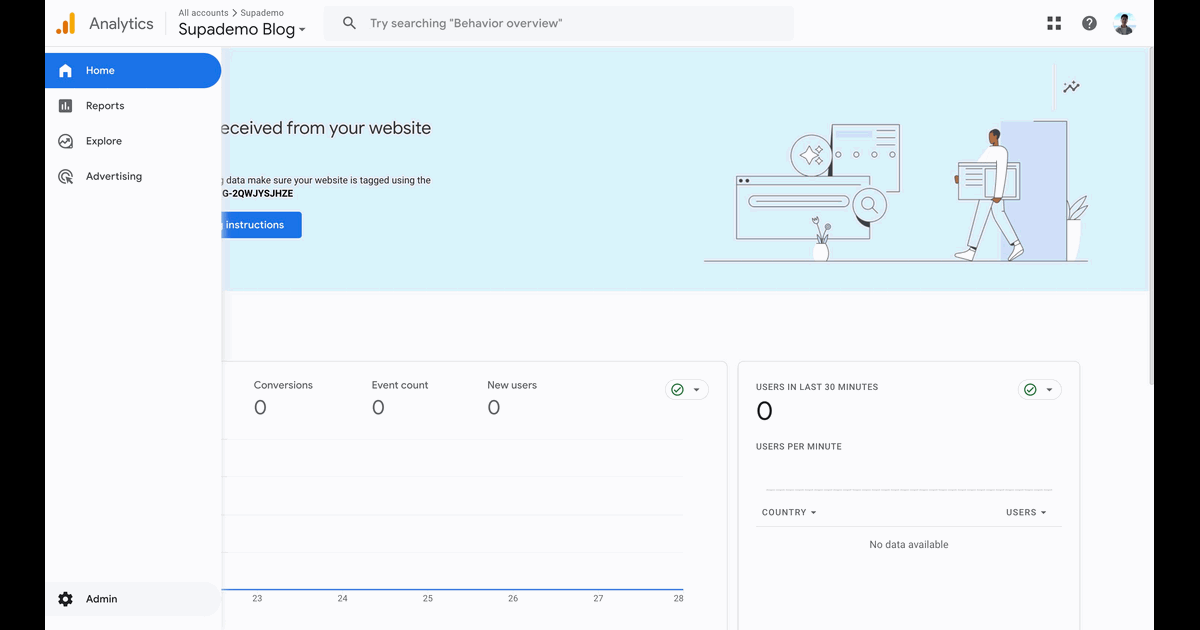The image size is (1200, 630).
Task: Click the Admin gear icon
Action: 65,599
